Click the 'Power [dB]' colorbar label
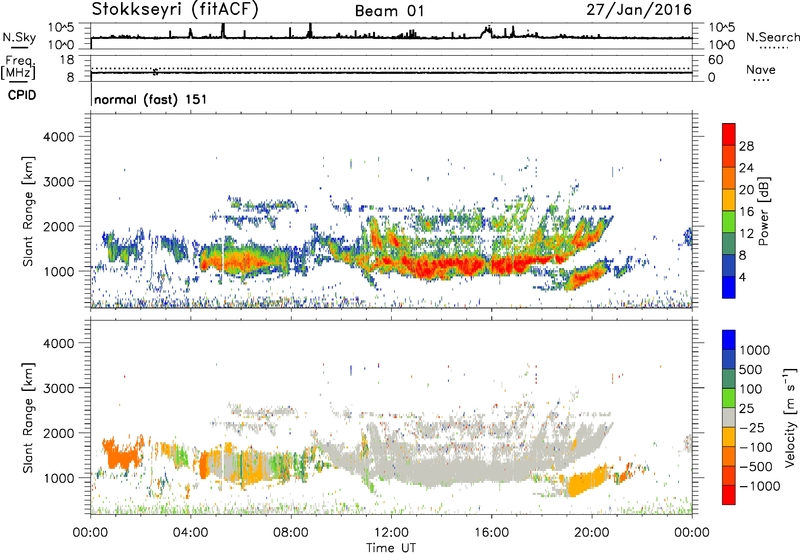Viewport: 800px width, 554px height. click(763, 211)
